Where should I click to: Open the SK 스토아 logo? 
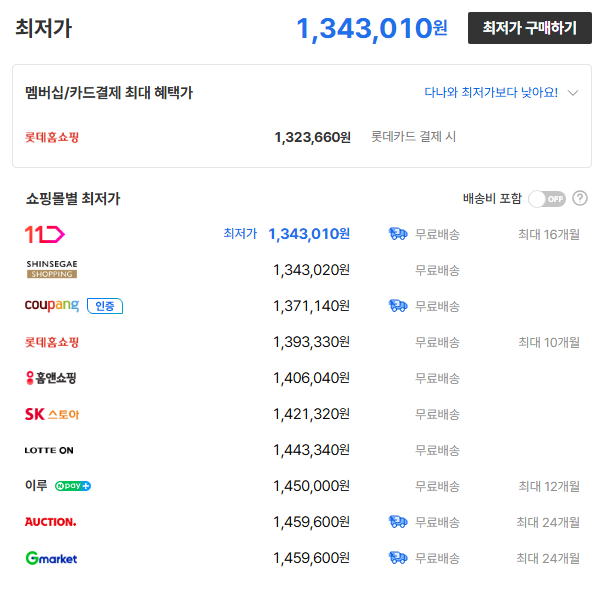click(52, 414)
